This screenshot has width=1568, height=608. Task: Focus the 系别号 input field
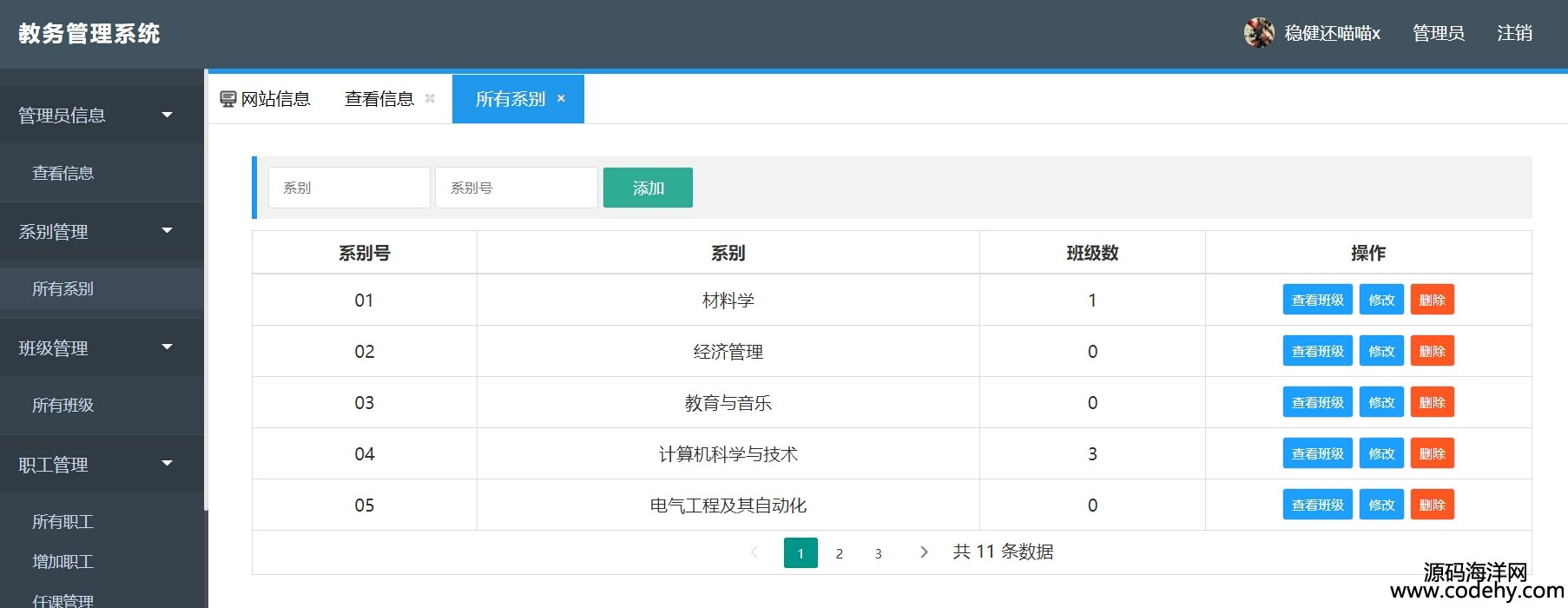click(x=516, y=188)
